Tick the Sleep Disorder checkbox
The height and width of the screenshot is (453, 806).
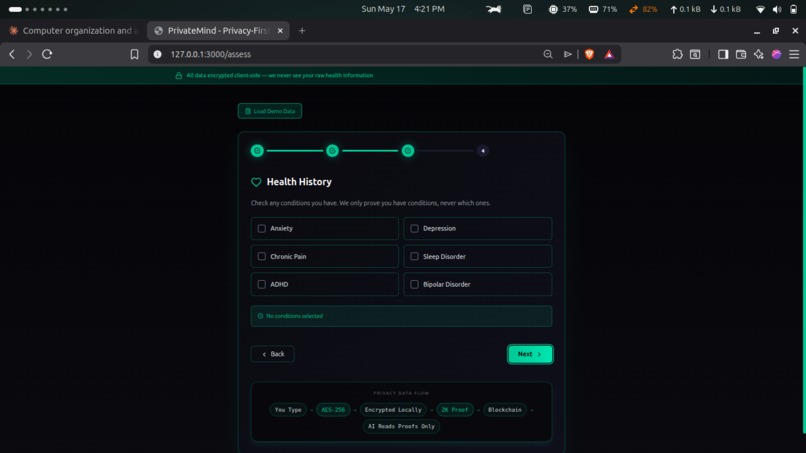pos(414,256)
